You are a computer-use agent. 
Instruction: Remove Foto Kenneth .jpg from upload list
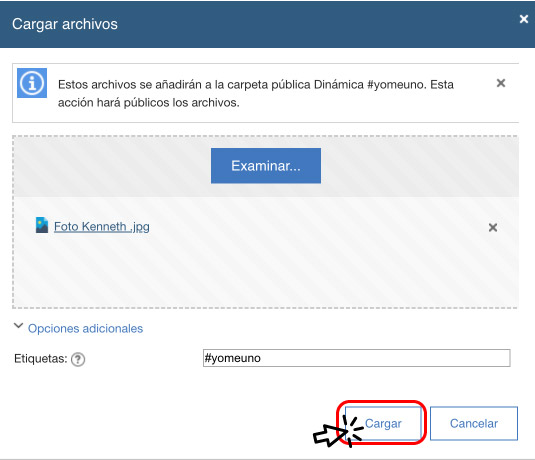[x=493, y=227]
